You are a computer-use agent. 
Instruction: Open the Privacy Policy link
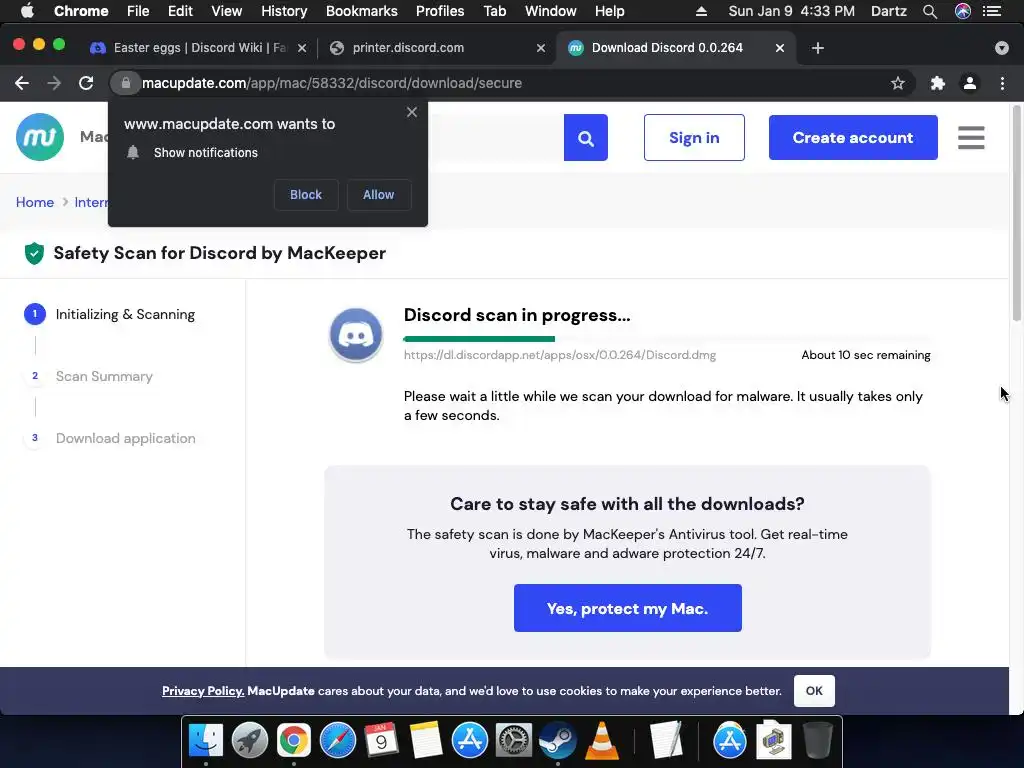click(203, 691)
